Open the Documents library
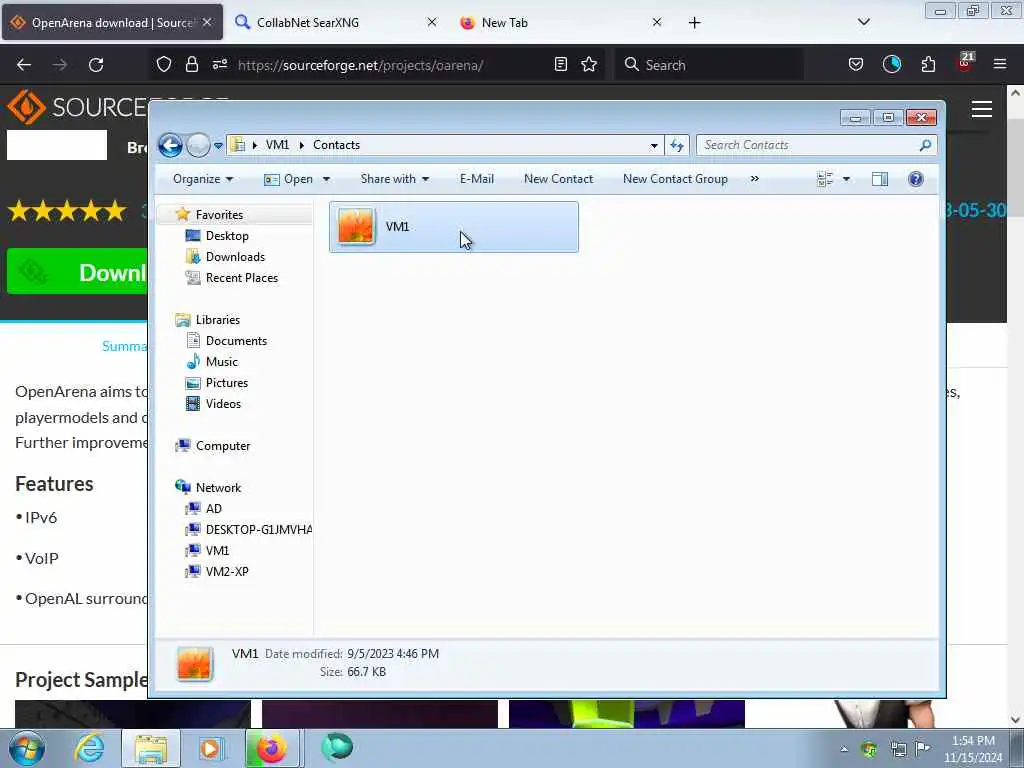This screenshot has width=1024, height=768. pos(236,341)
